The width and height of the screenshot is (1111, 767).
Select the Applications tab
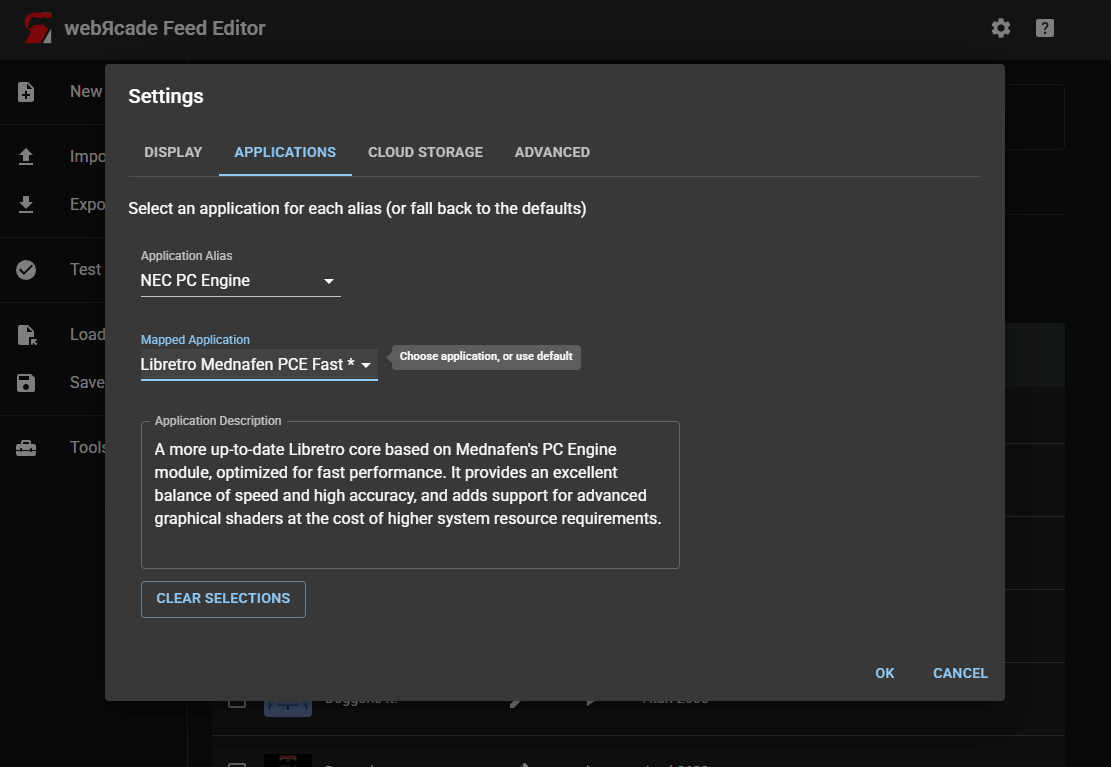coord(285,152)
